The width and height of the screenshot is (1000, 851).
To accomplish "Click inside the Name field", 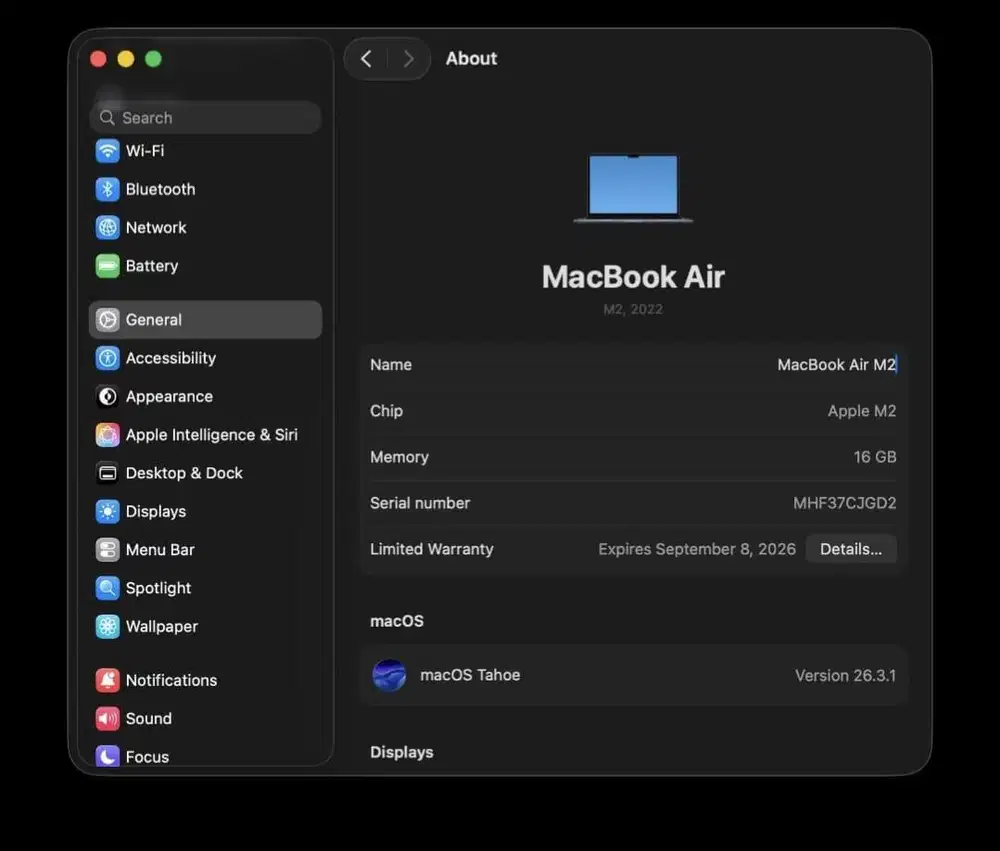I will click(x=837, y=365).
